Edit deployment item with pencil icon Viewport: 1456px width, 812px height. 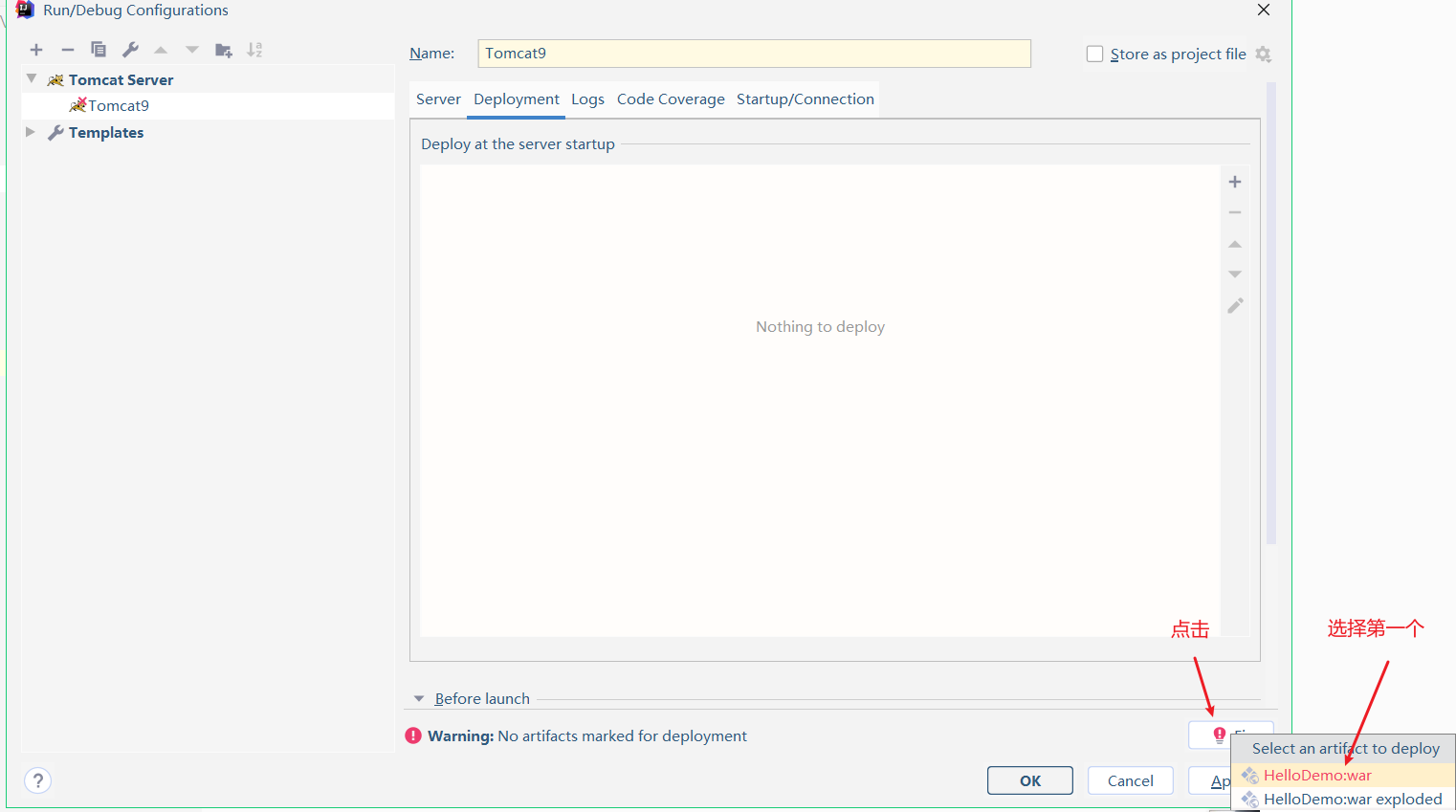[1235, 306]
